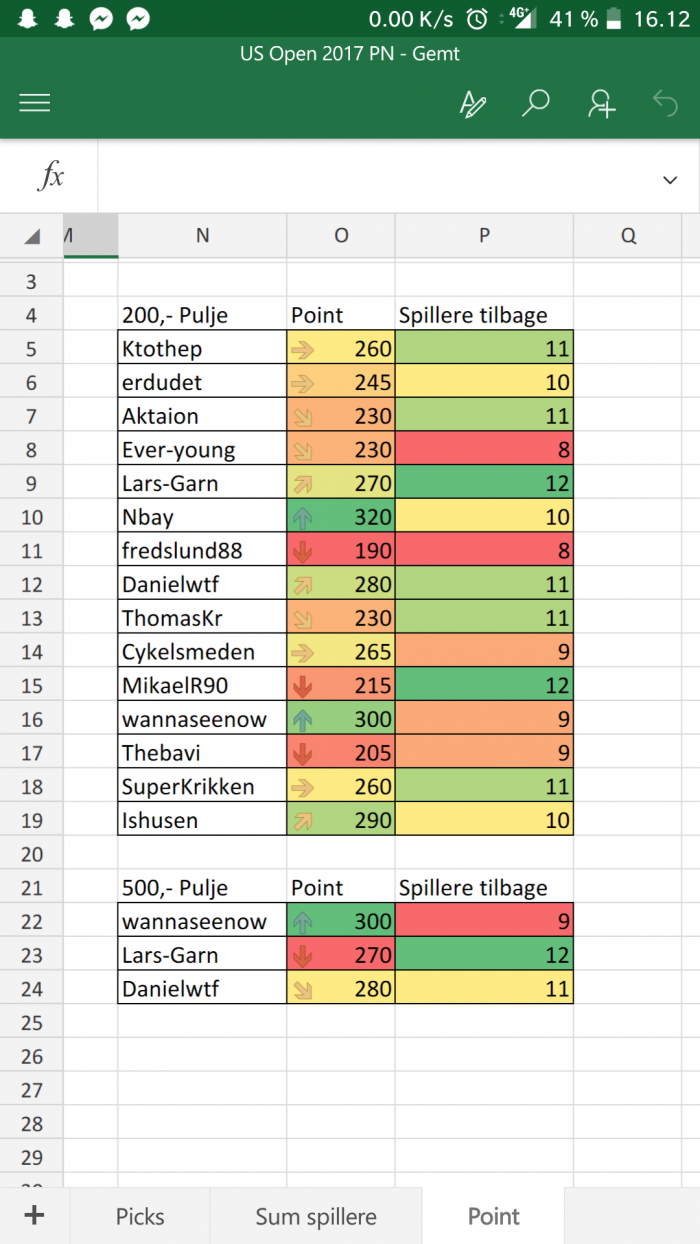Tap the edit pen ribbon icon
Image resolution: width=700 pixels, height=1244 pixels.
(472, 103)
